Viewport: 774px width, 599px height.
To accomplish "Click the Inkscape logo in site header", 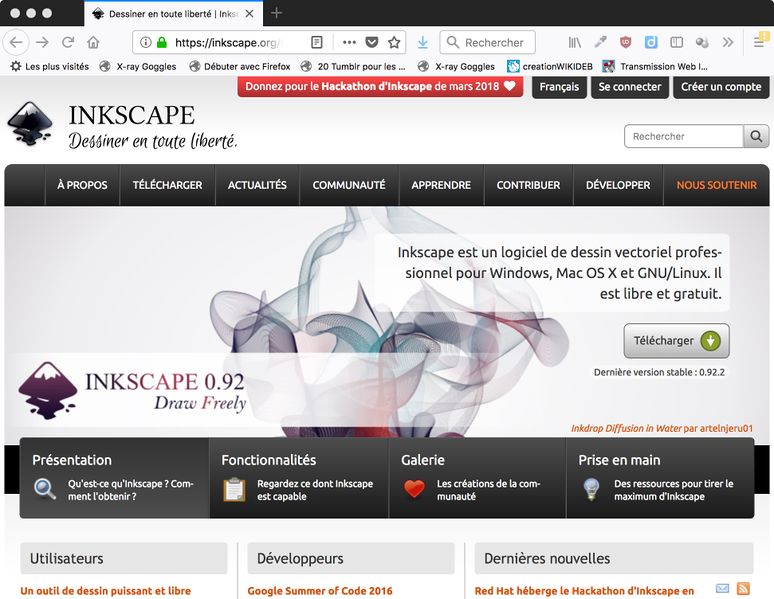I will (31, 123).
